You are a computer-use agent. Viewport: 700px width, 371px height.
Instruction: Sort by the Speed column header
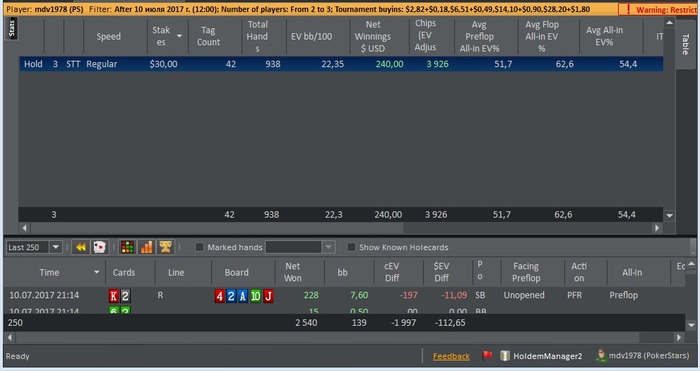click(108, 36)
